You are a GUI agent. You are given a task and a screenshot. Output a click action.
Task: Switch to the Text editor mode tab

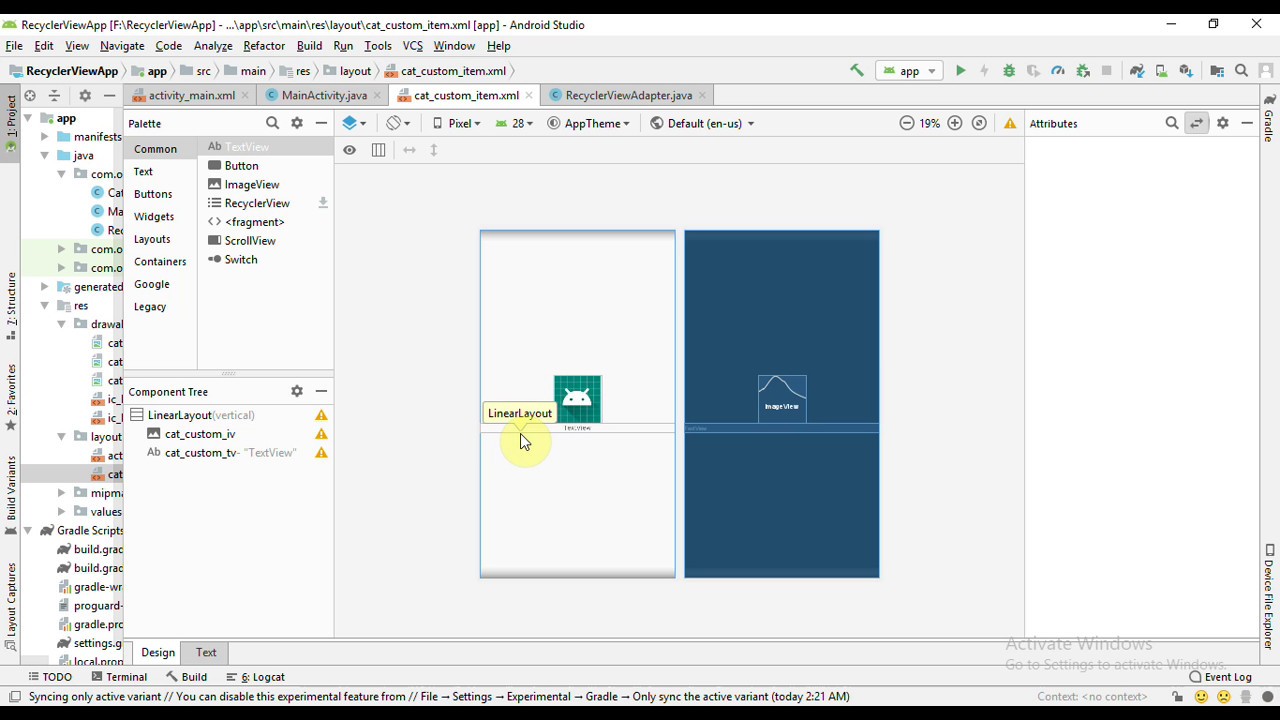pyautogui.click(x=206, y=652)
